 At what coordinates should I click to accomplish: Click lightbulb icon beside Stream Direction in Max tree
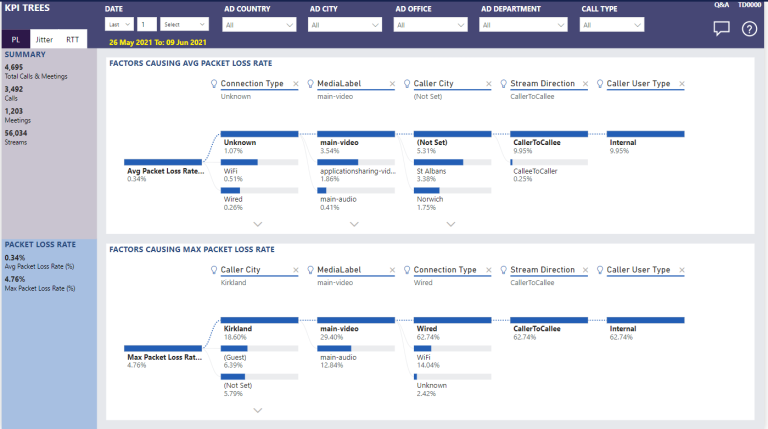[x=504, y=270]
